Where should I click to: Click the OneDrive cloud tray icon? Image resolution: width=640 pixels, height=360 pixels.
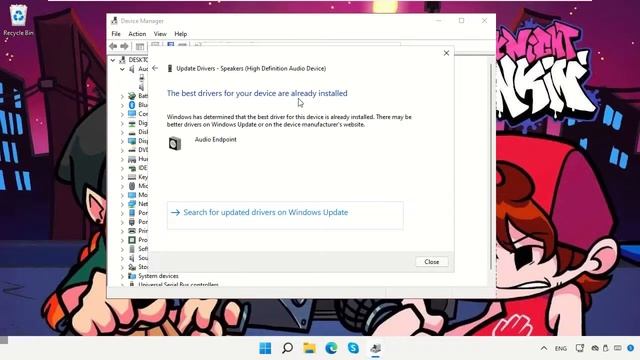click(595, 348)
